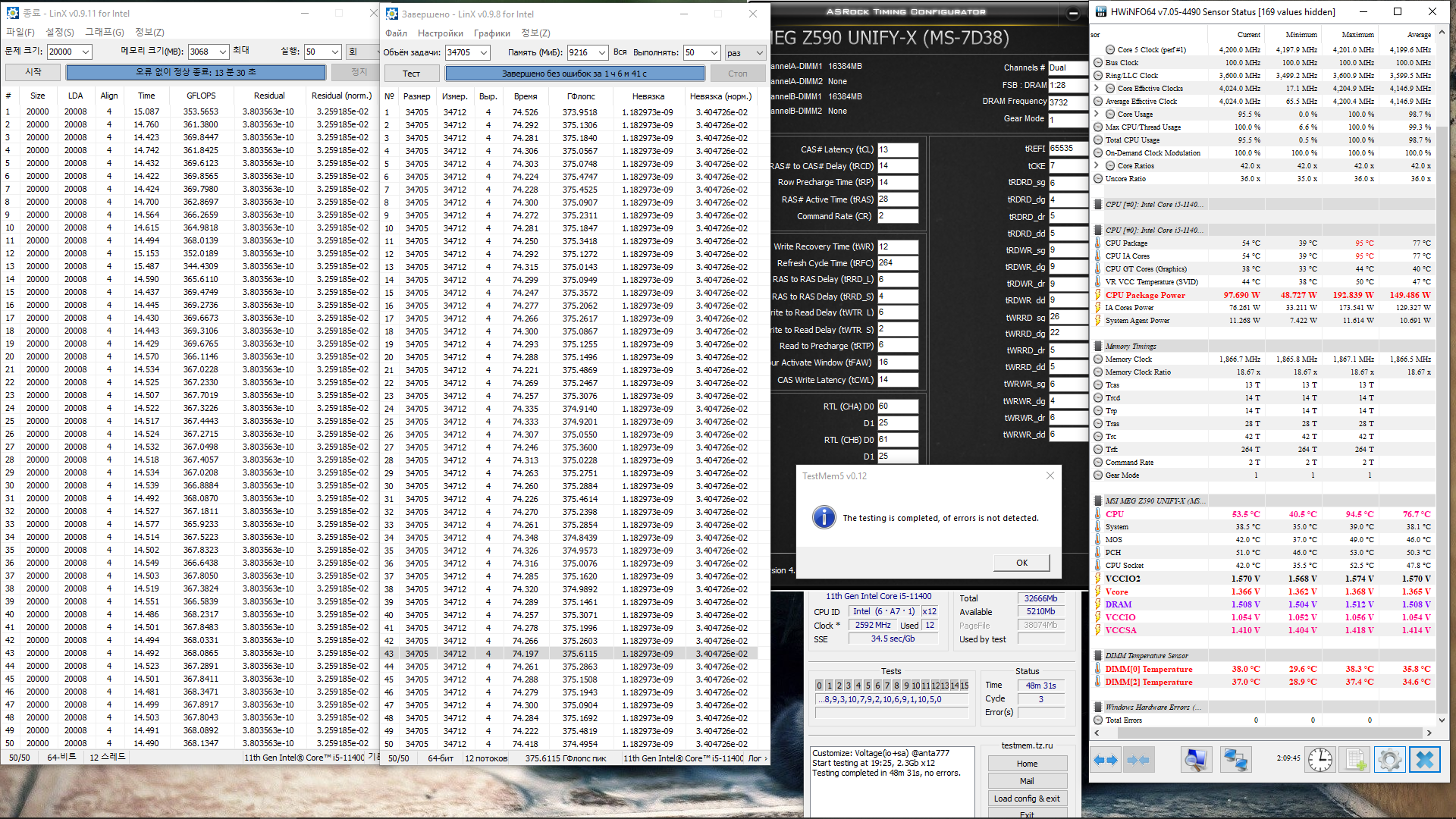Toggle test number 5 box in TestMem5

868,686
